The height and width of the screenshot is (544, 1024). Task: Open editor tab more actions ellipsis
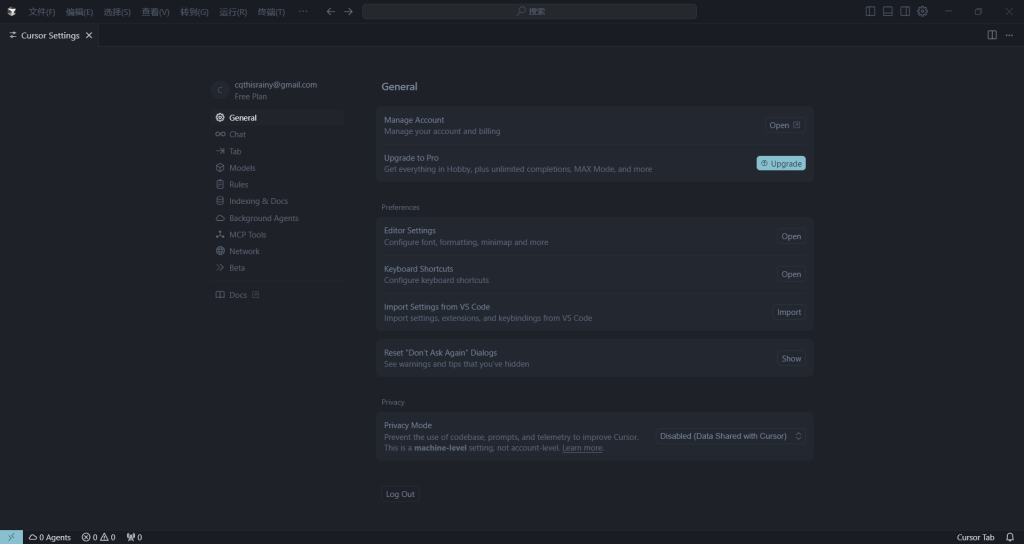(x=1009, y=35)
